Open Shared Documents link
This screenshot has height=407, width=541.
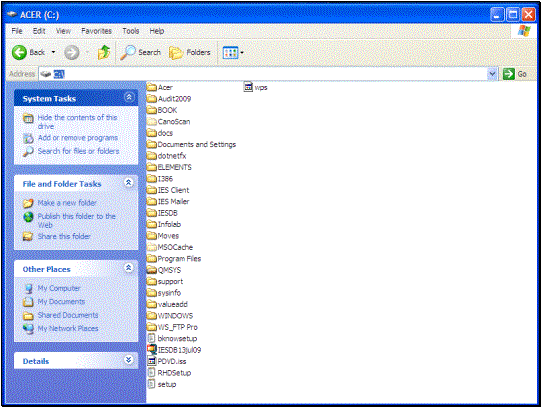pyautogui.click(x=68, y=315)
